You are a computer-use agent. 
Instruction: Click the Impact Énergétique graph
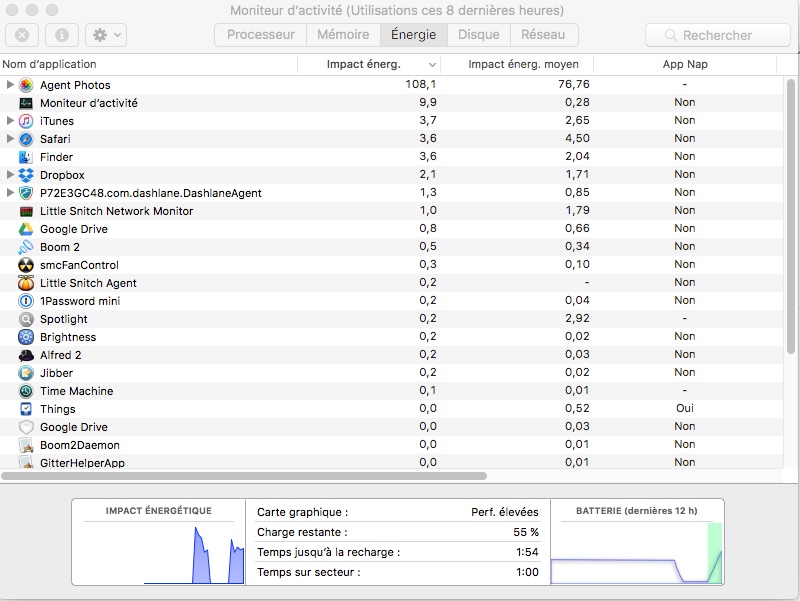[x=159, y=554]
